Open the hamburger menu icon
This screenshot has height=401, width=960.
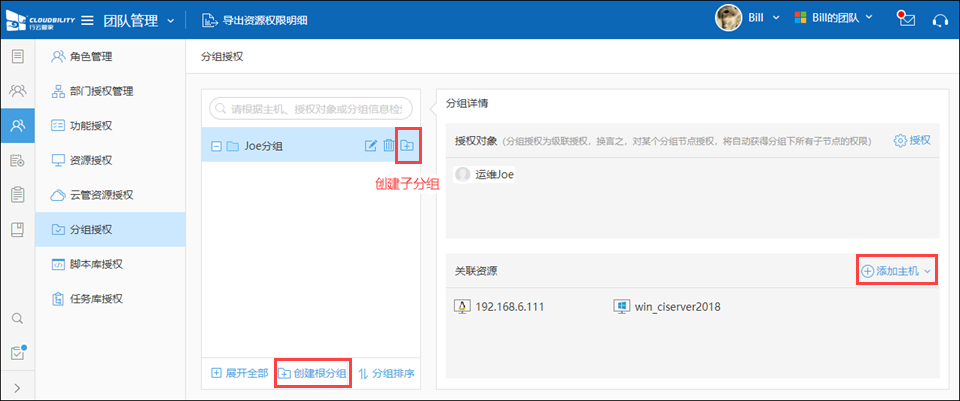[88, 19]
